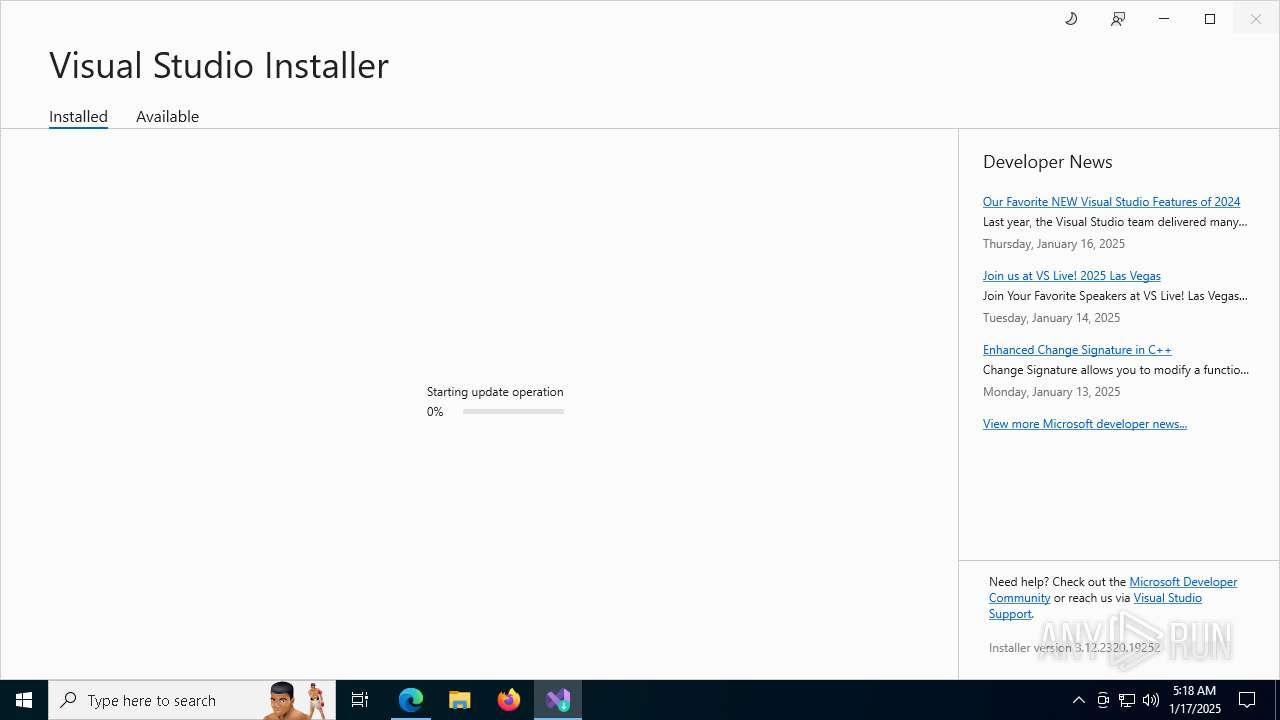Image resolution: width=1280 pixels, height=720 pixels.
Task: Click View more Microsoft developer news
Action: pos(1084,424)
